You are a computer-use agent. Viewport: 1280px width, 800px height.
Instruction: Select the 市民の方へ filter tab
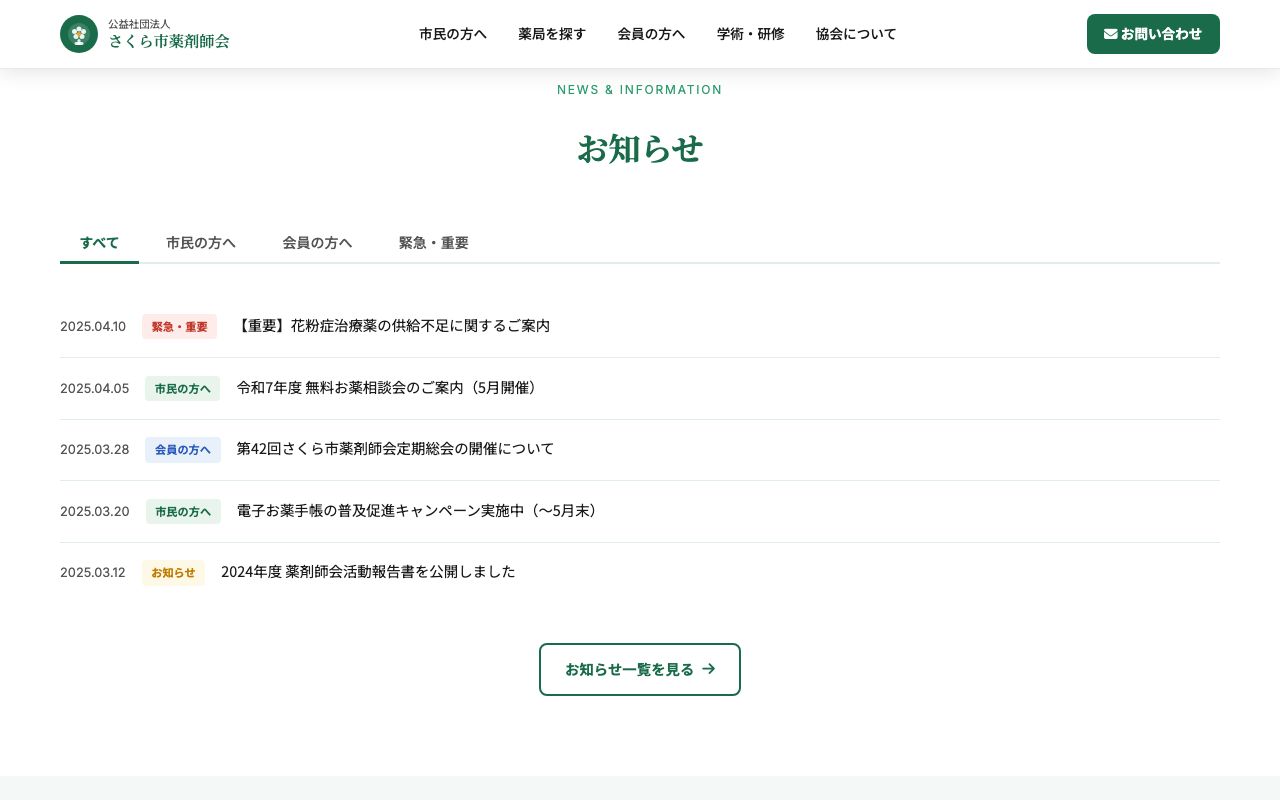pos(201,242)
